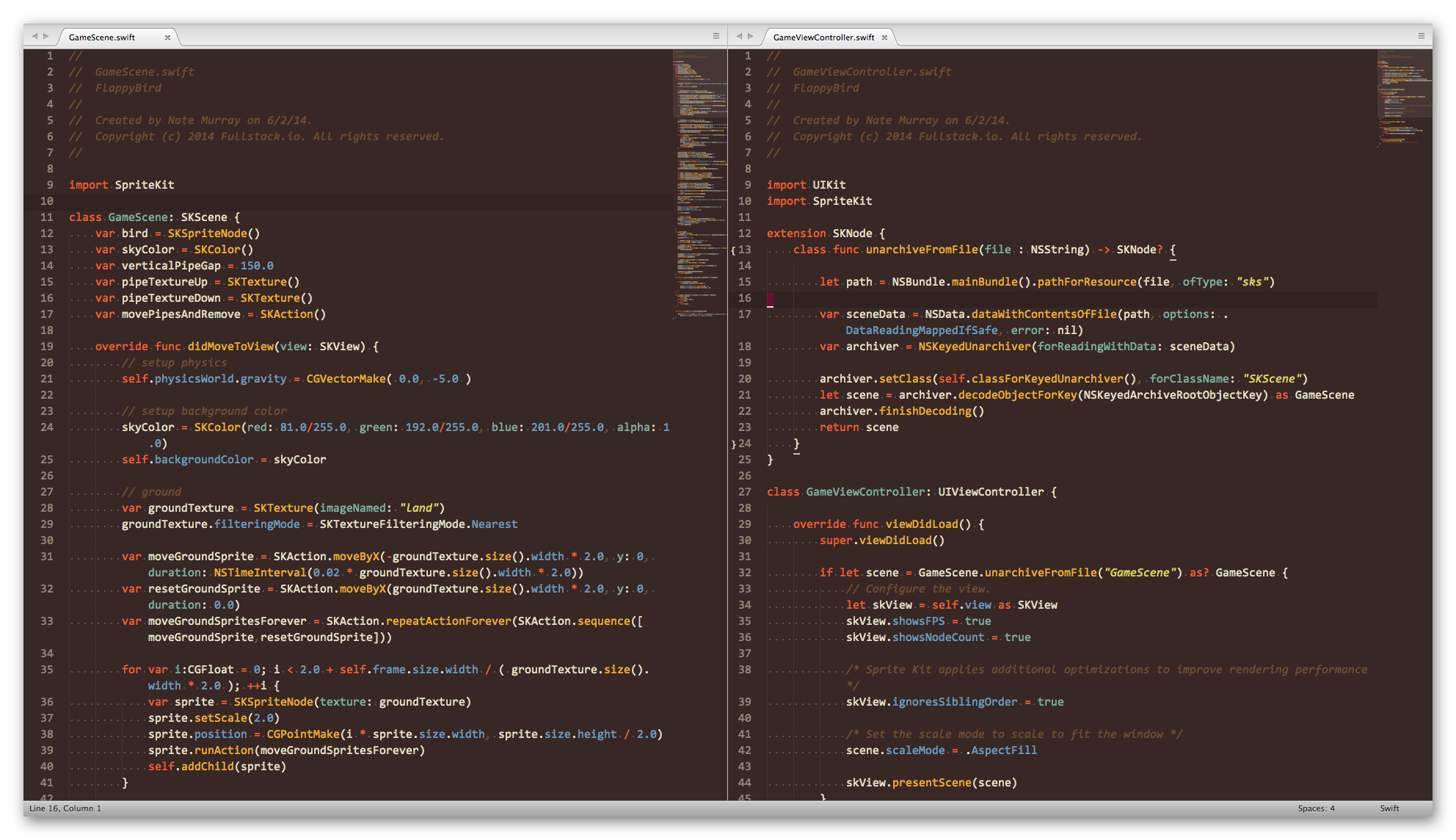Switch to the GameScene.swift tab
The height and width of the screenshot is (840, 1456).
tap(102, 37)
